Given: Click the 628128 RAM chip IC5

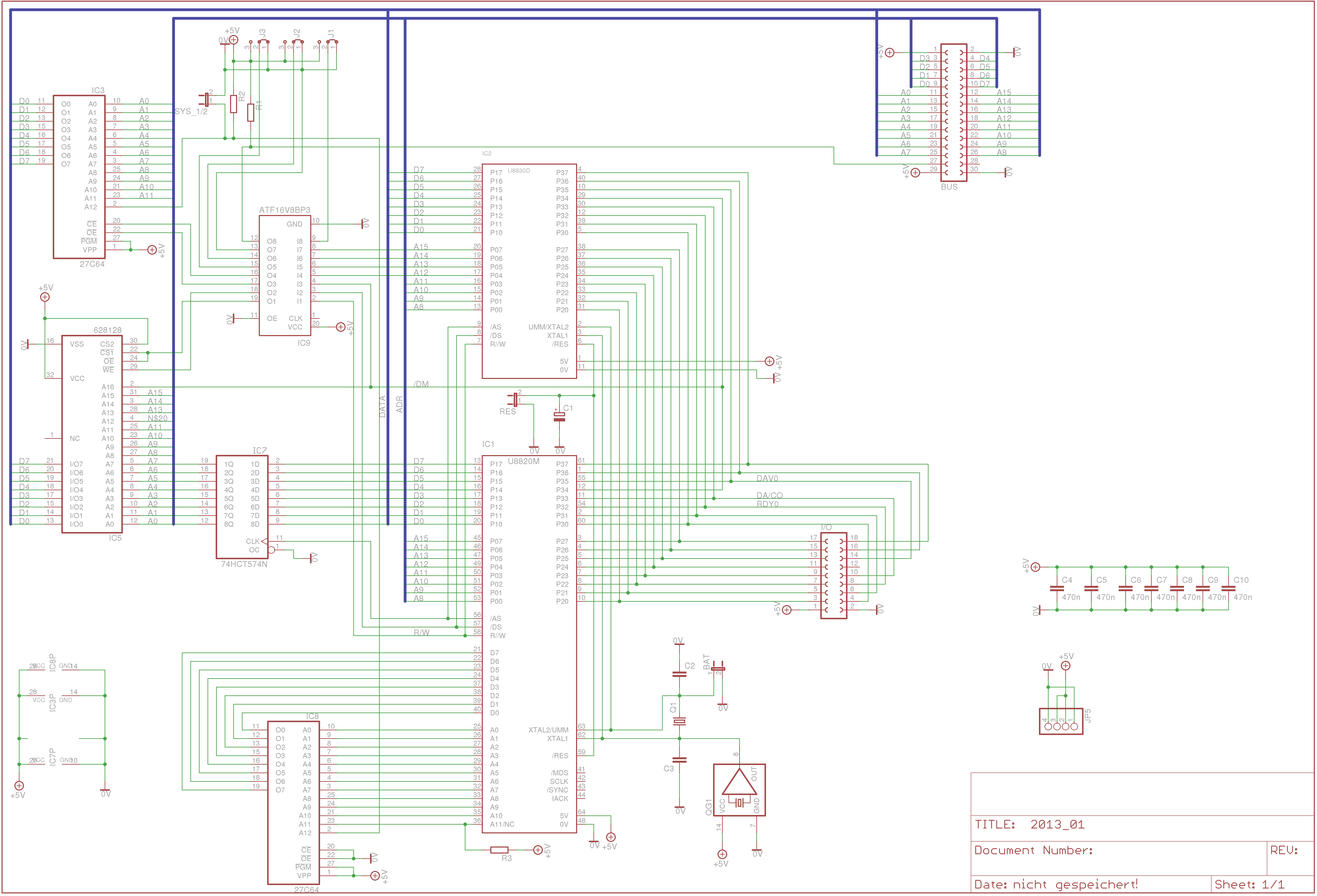Looking at the screenshot, I should point(92,434).
